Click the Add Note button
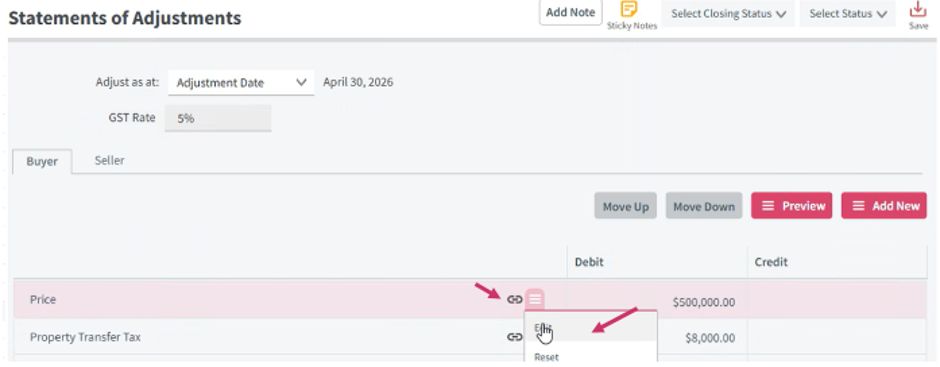The height and width of the screenshot is (367, 940). tap(571, 13)
